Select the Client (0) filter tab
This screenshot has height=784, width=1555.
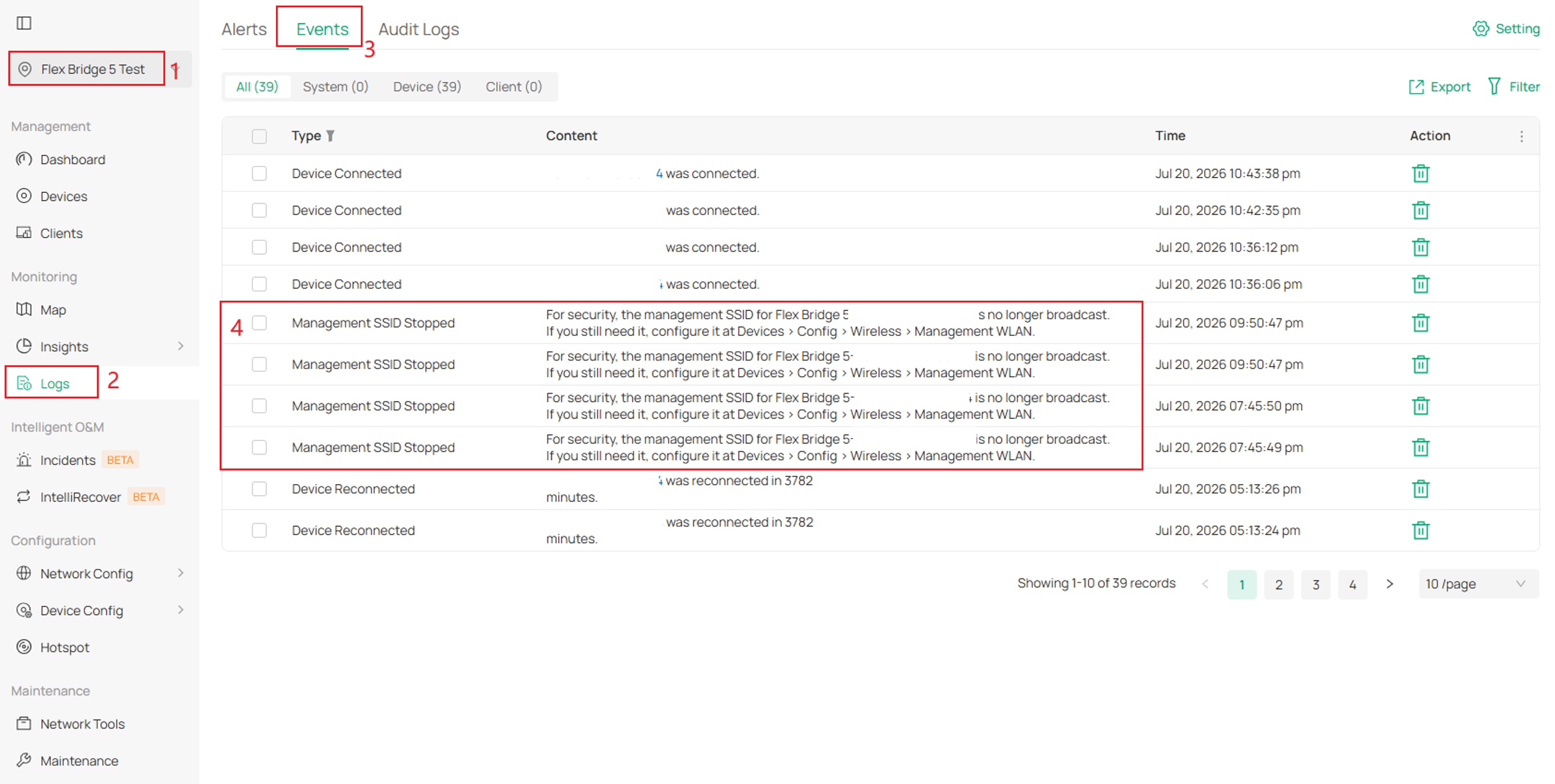click(514, 87)
